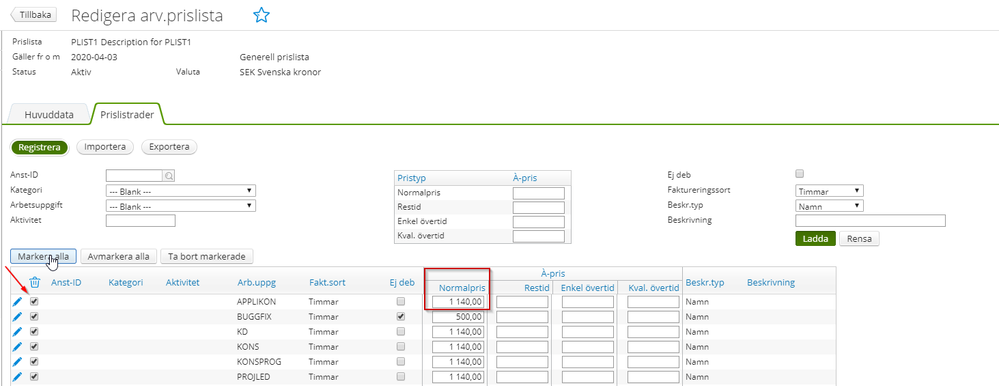
Task: Select the Prislistrader tab
Action: click(x=127, y=115)
